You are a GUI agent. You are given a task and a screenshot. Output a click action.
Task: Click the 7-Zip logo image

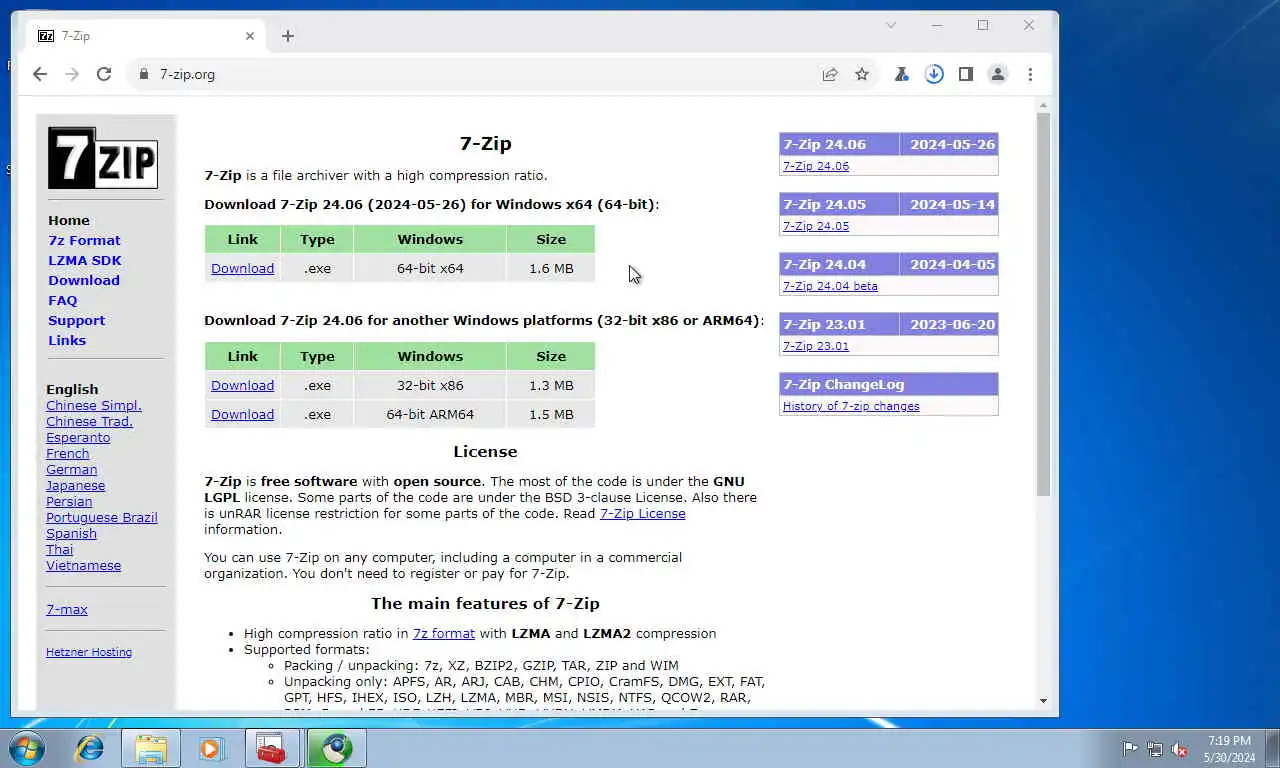(103, 158)
